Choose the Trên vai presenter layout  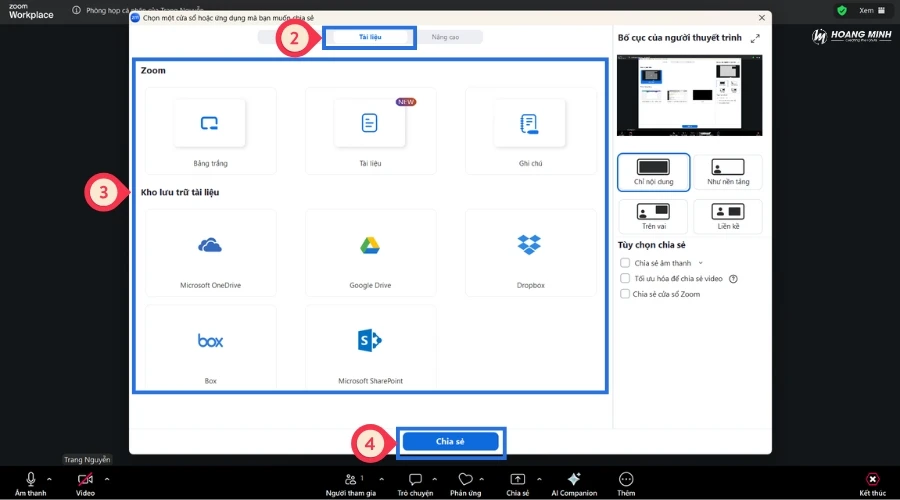point(652,215)
